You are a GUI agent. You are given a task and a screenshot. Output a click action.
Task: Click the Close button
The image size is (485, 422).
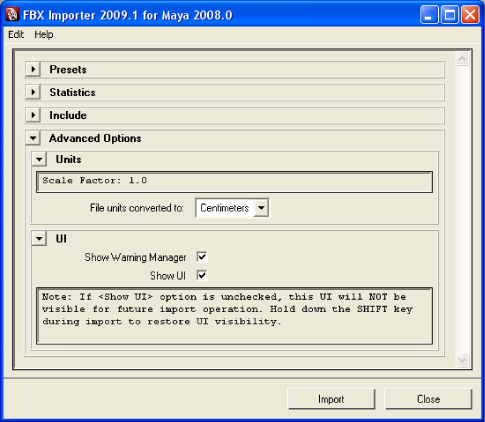pyautogui.click(x=428, y=399)
